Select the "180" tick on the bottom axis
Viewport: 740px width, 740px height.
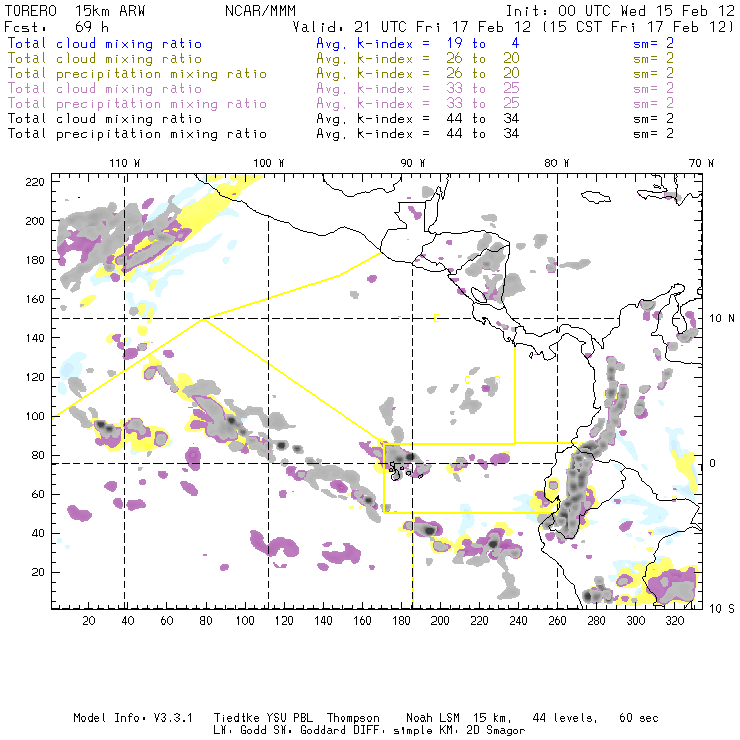point(401,621)
